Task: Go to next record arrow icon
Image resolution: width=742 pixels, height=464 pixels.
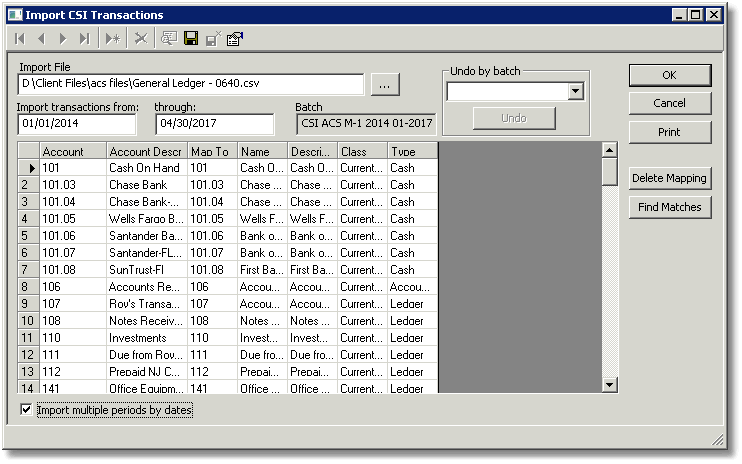Action: click(x=62, y=39)
